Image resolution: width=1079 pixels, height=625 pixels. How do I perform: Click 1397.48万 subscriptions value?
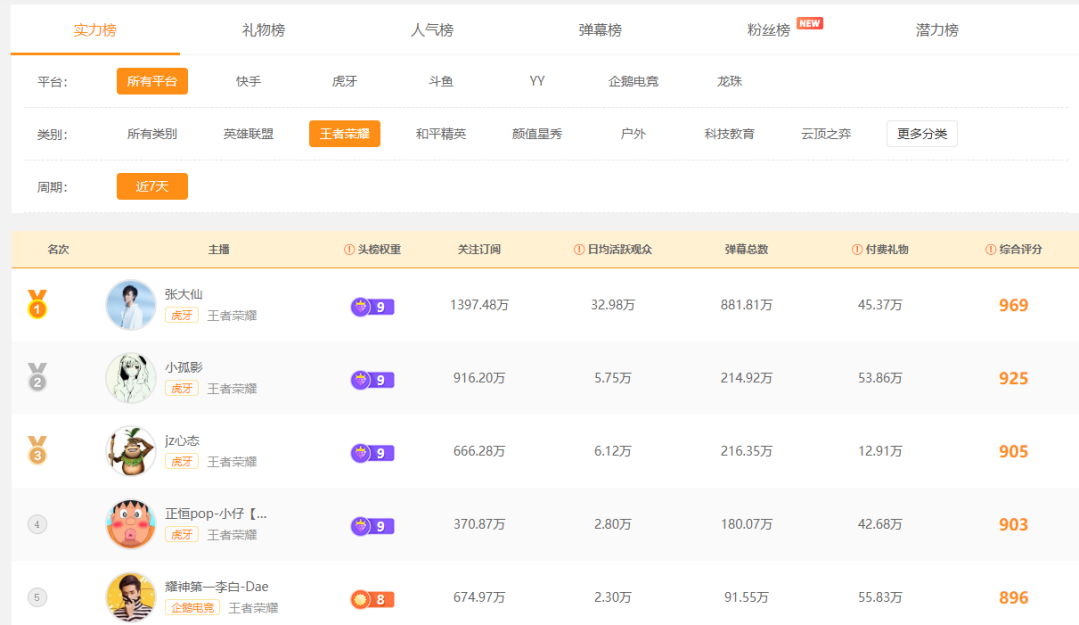[x=480, y=305]
